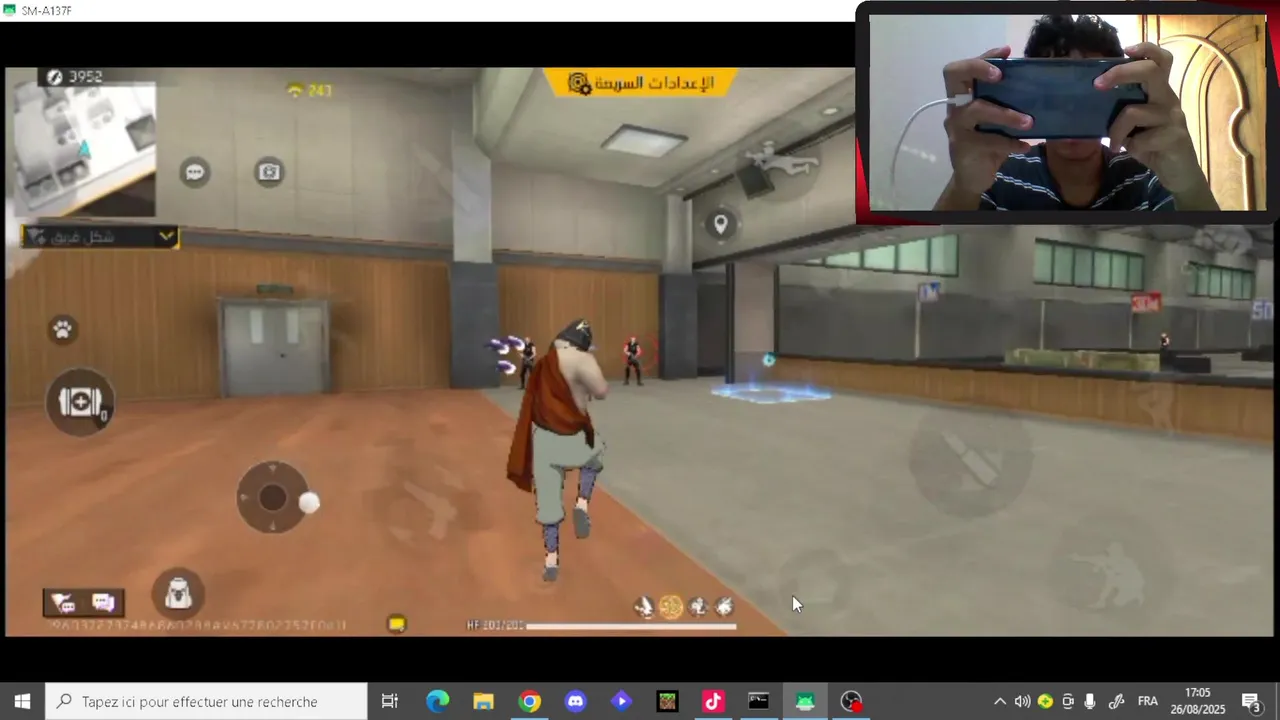1280x720 pixels.
Task: Open the OBS recording icon in taskbar
Action: click(851, 701)
